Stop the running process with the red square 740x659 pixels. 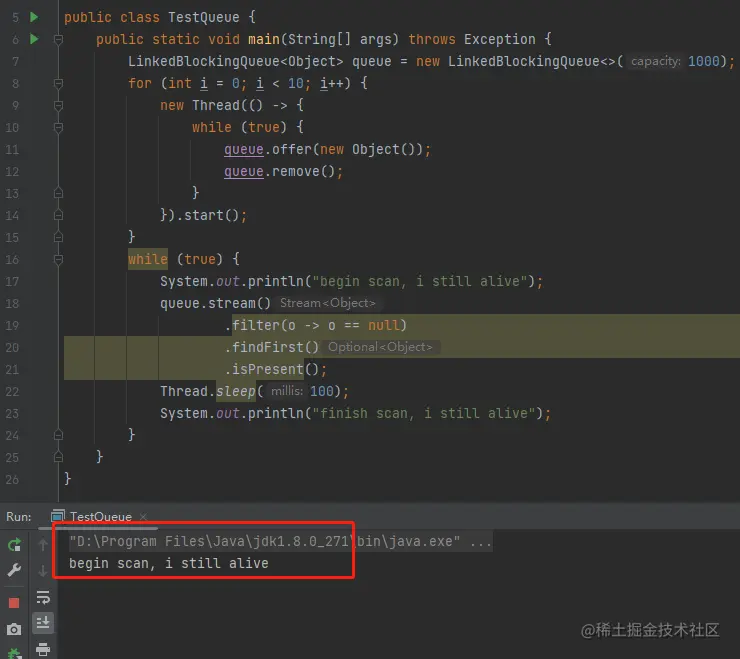tap(14, 603)
